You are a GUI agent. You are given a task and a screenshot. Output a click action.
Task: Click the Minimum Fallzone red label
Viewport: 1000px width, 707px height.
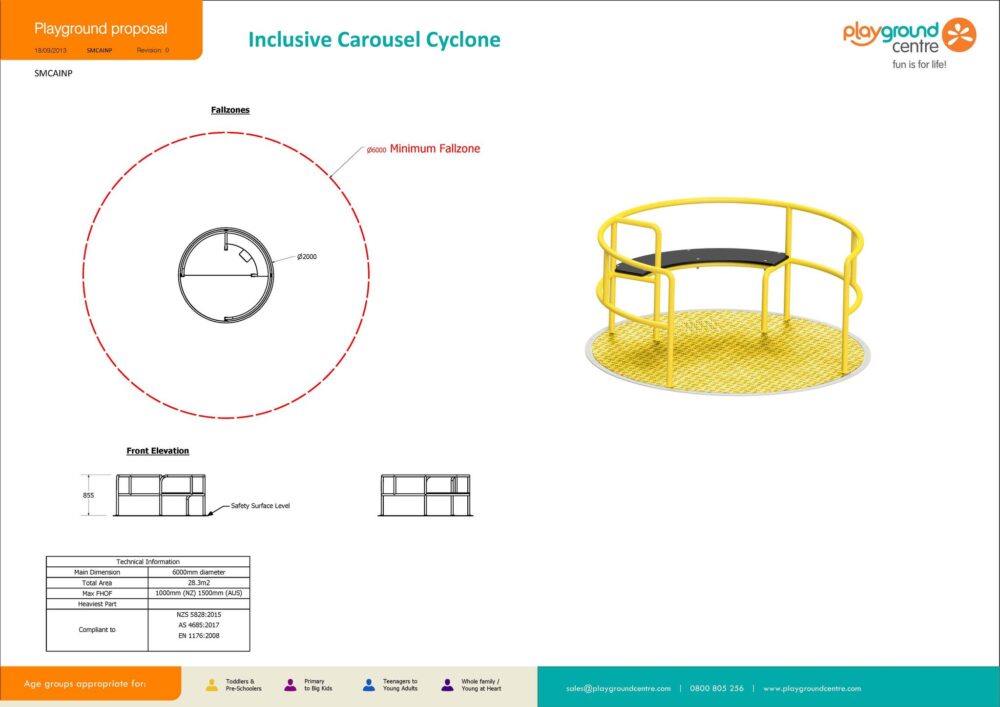(435, 149)
